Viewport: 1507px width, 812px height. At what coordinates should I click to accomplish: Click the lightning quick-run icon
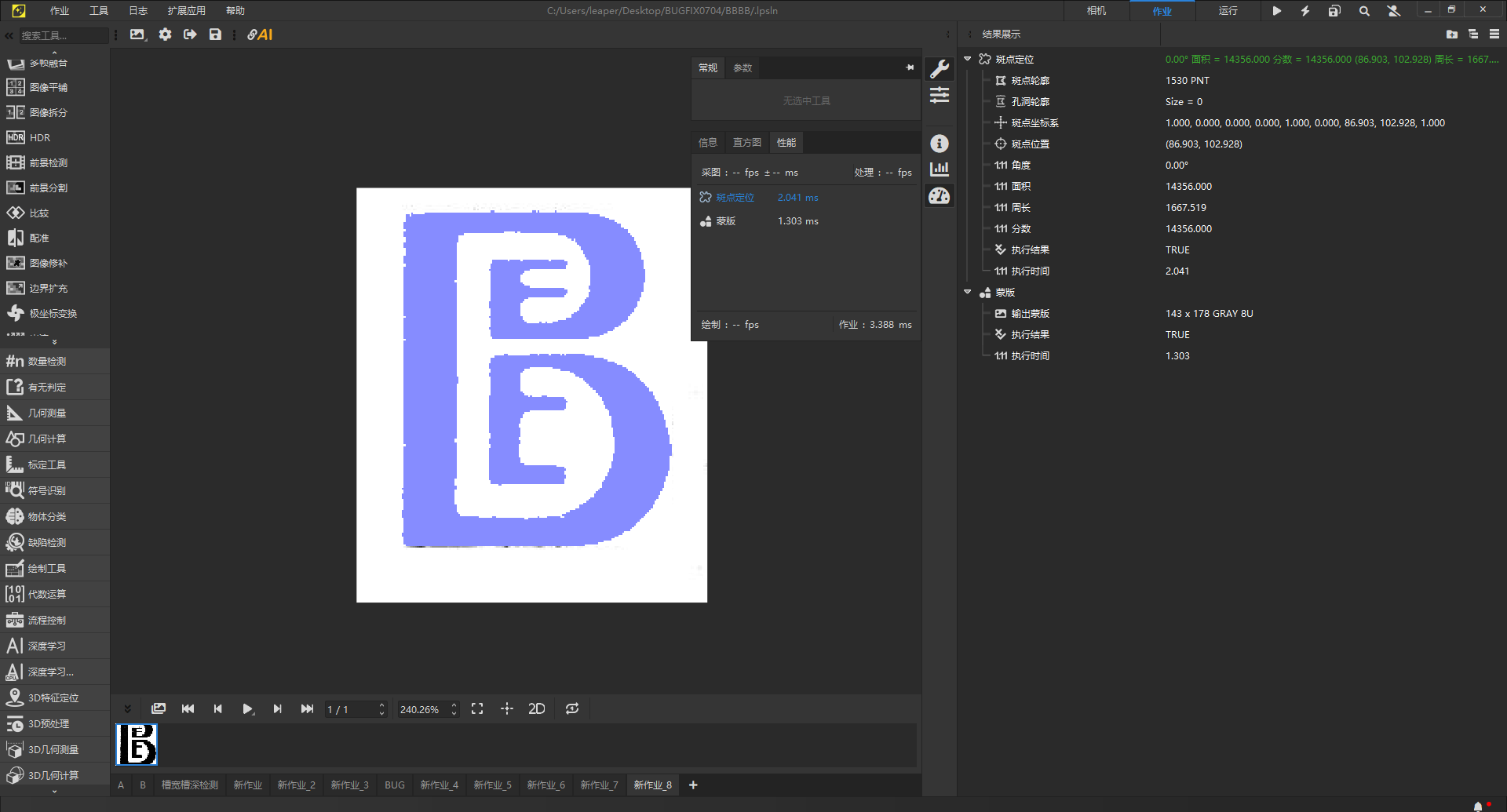(1305, 11)
